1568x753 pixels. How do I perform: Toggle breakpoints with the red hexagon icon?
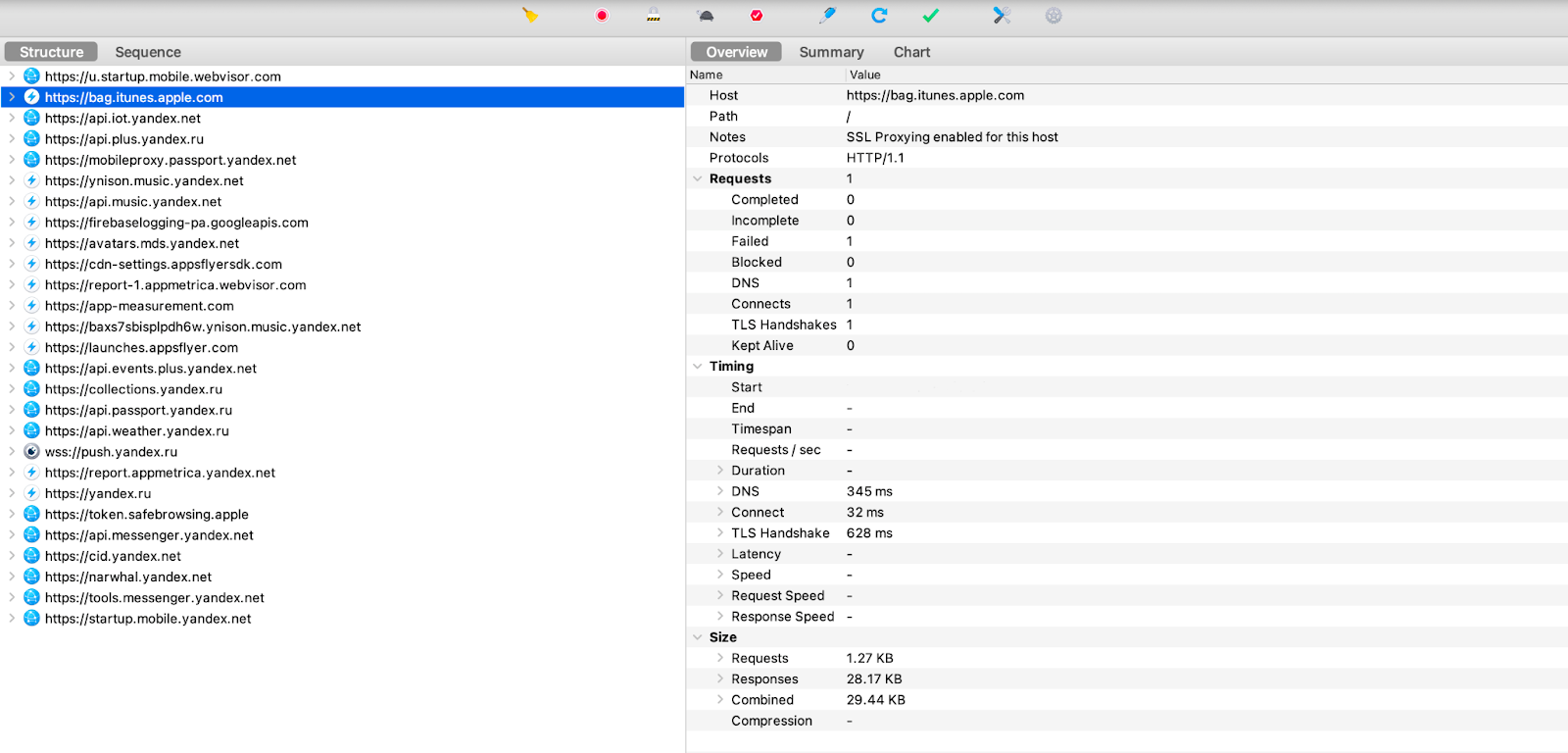click(757, 16)
